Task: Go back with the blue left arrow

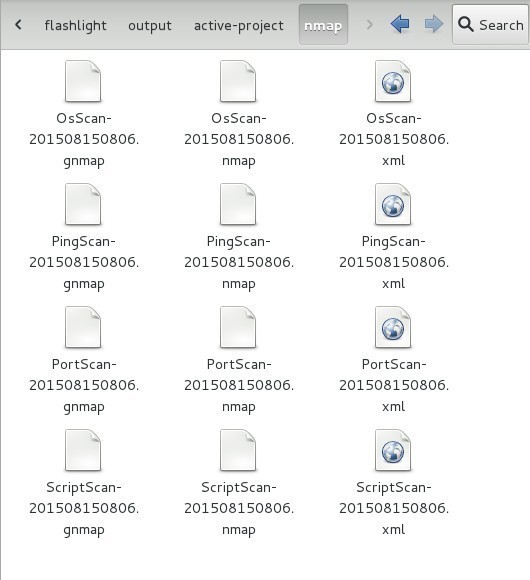Action: coord(400,24)
